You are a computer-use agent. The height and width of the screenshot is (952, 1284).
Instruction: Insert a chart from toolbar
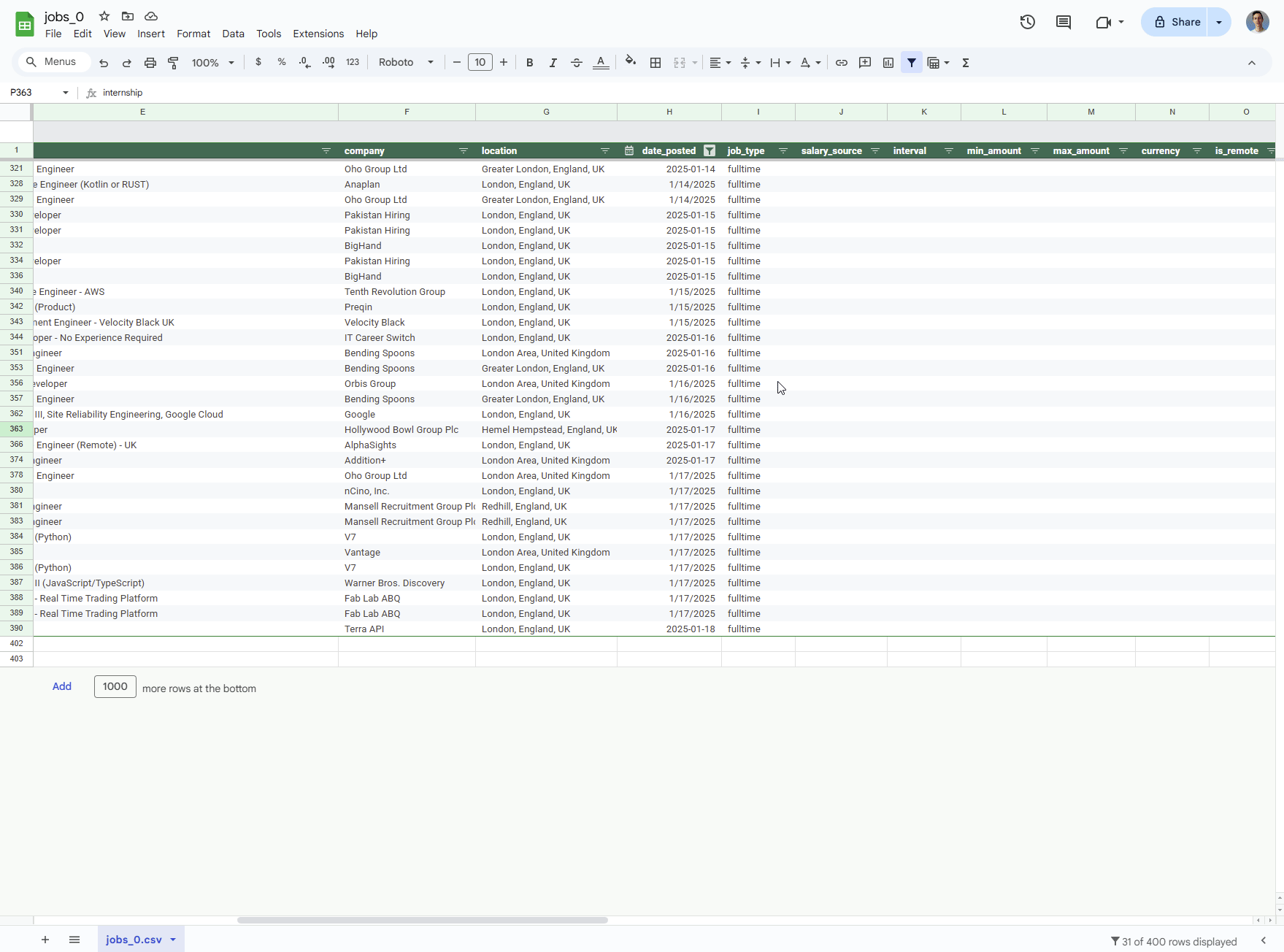point(888,63)
